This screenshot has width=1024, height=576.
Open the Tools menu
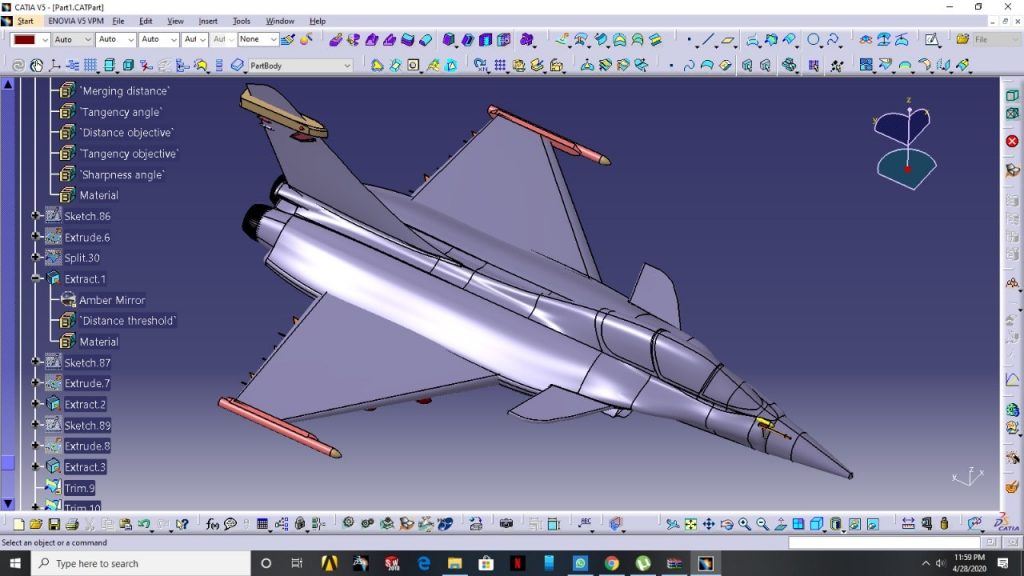pyautogui.click(x=241, y=21)
